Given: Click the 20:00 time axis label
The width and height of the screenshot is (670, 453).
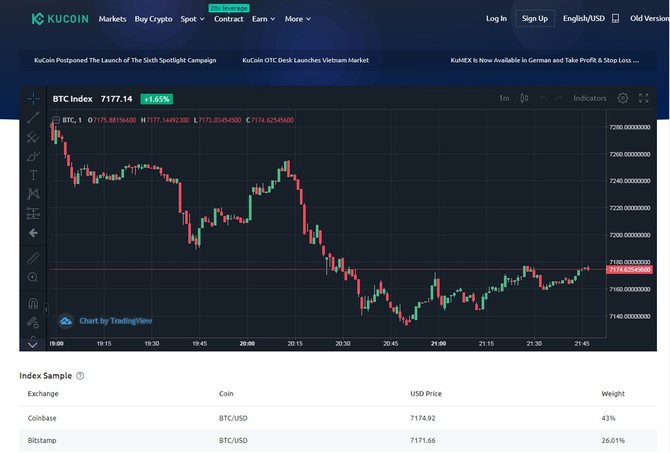Looking at the screenshot, I should pos(247,344).
